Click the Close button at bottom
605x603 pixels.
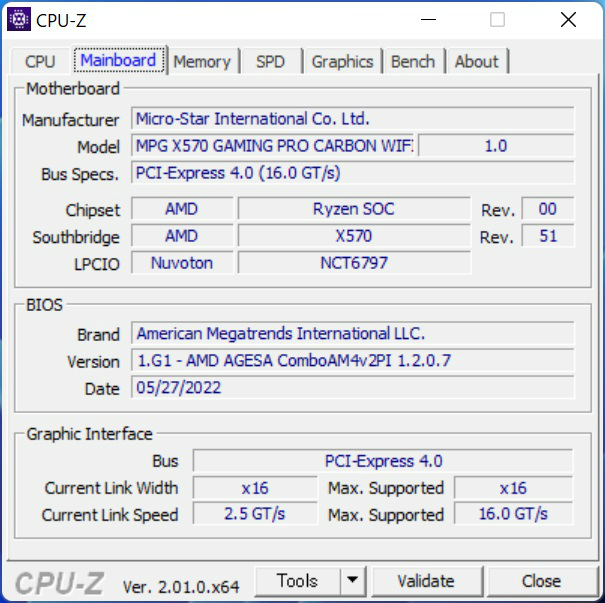pyautogui.click(x=541, y=581)
